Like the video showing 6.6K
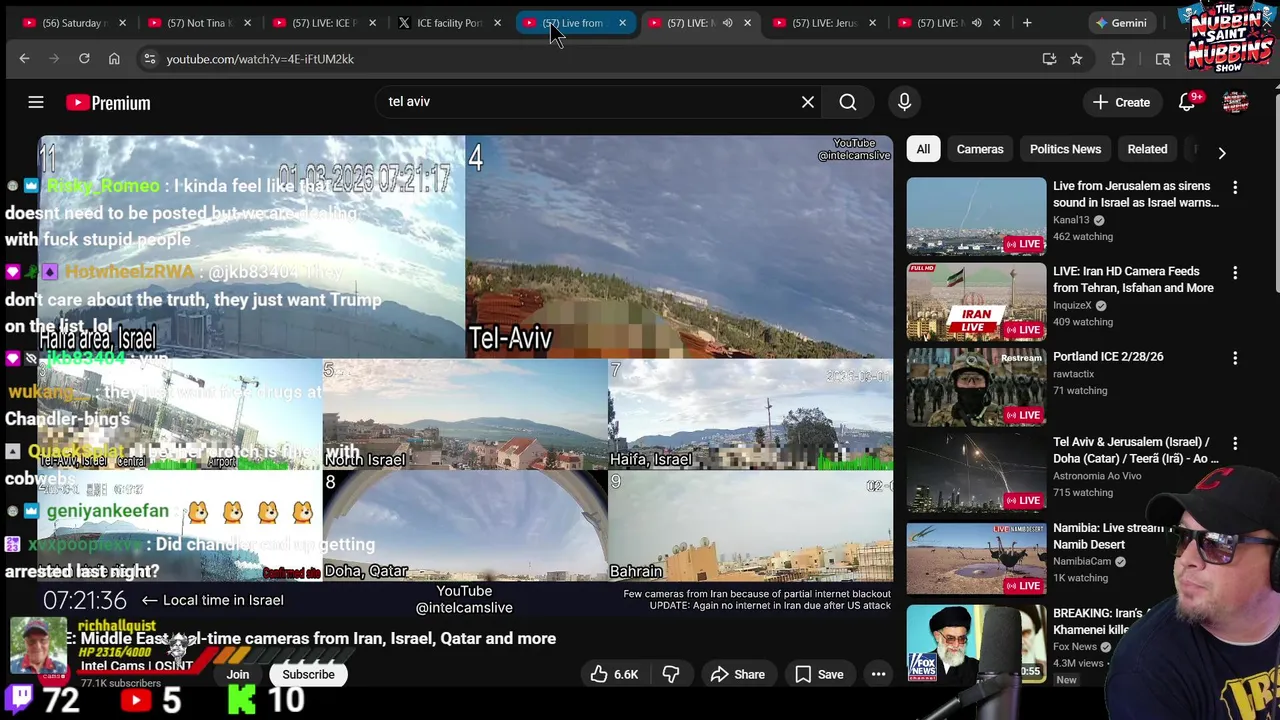The image size is (1280, 720). click(x=614, y=674)
